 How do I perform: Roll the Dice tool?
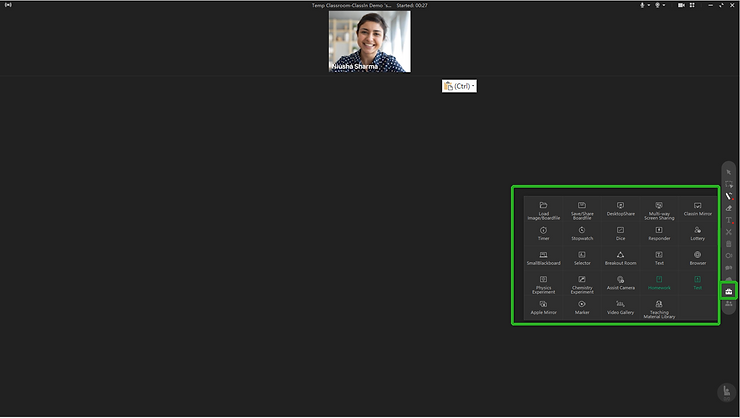tap(620, 233)
